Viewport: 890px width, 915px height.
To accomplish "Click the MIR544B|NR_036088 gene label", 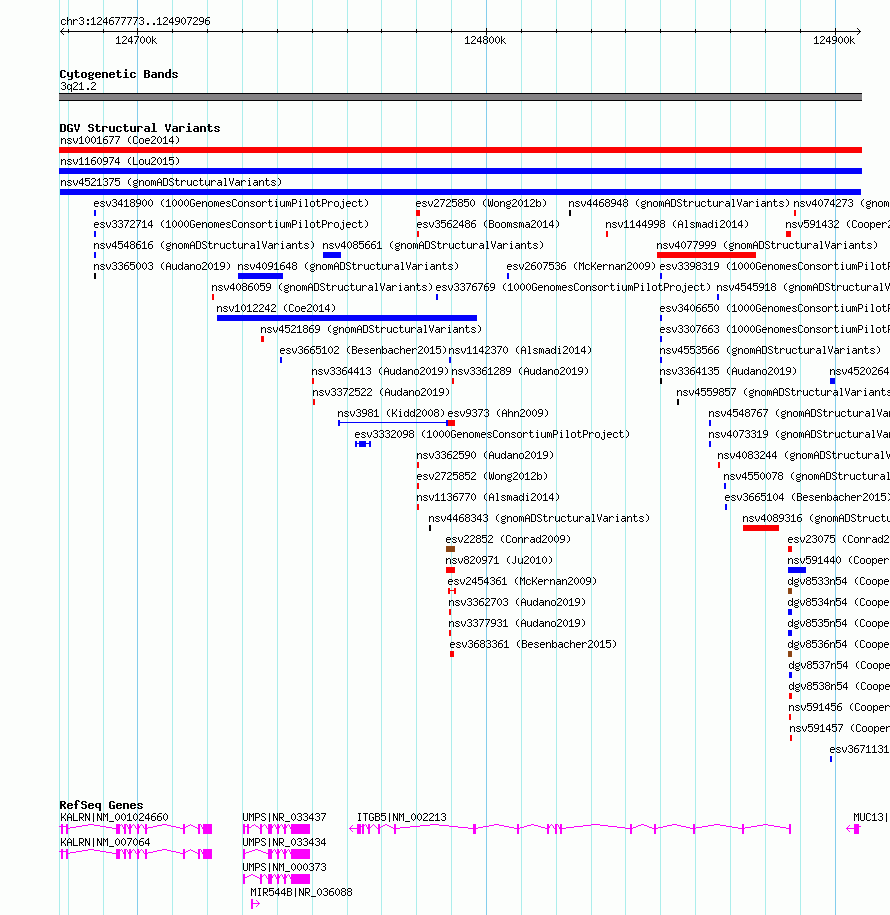I will coord(301,892).
